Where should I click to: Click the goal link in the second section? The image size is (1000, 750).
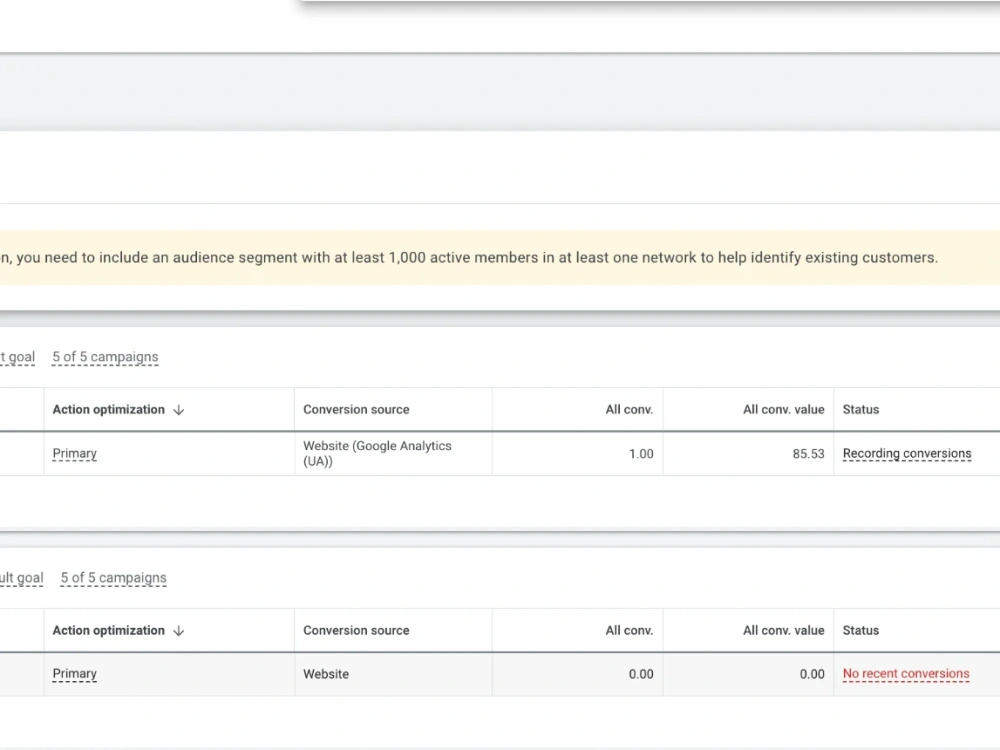point(22,578)
